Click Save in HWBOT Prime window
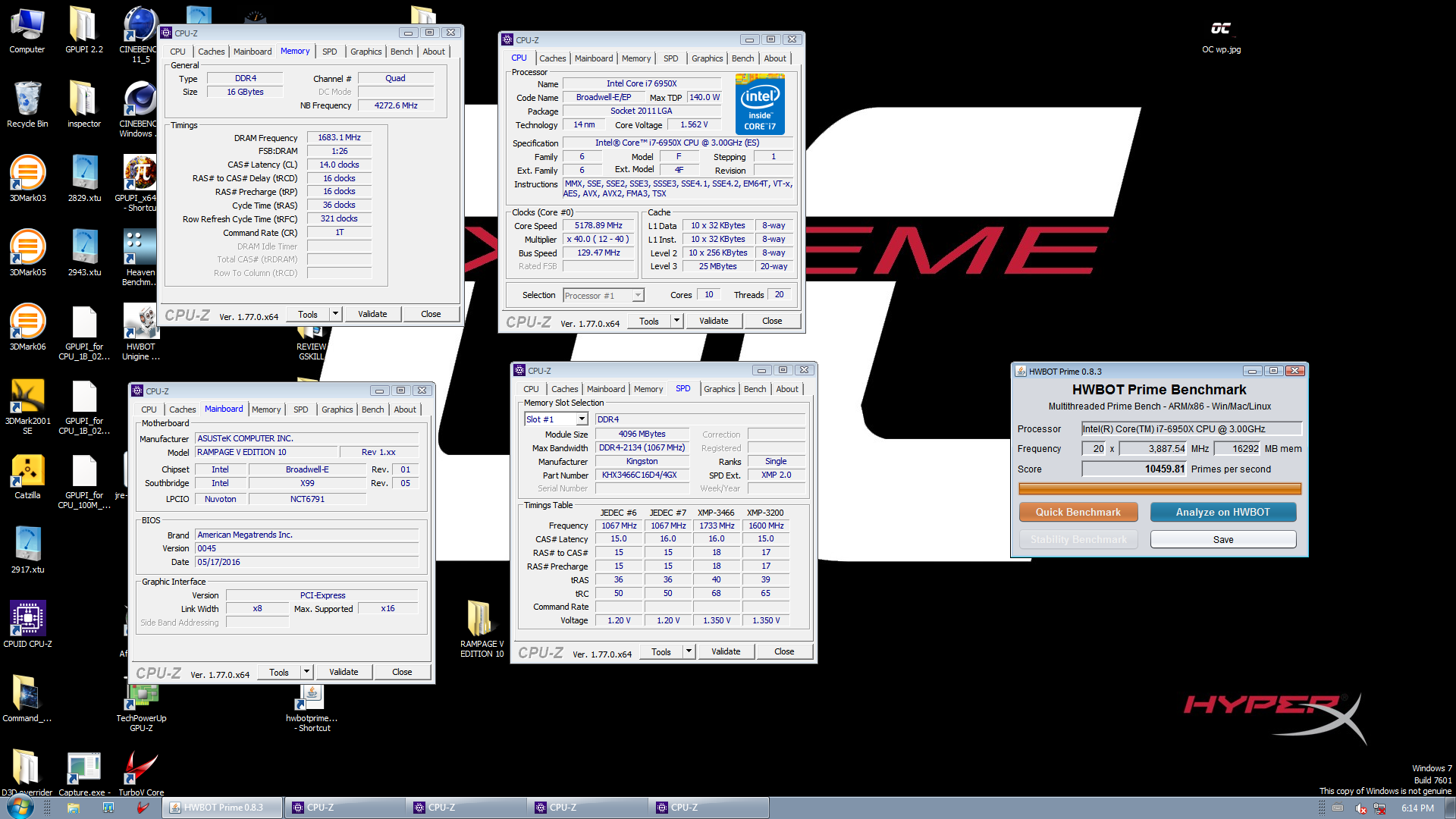1456x819 pixels. 1222,539
